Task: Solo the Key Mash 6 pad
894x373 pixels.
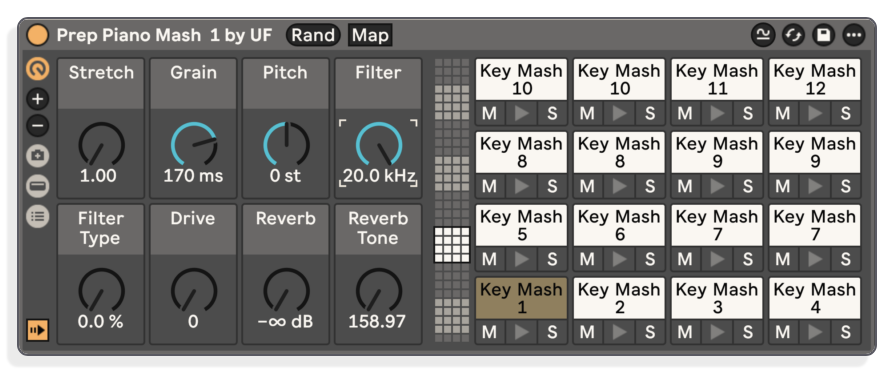Action: (x=650, y=259)
